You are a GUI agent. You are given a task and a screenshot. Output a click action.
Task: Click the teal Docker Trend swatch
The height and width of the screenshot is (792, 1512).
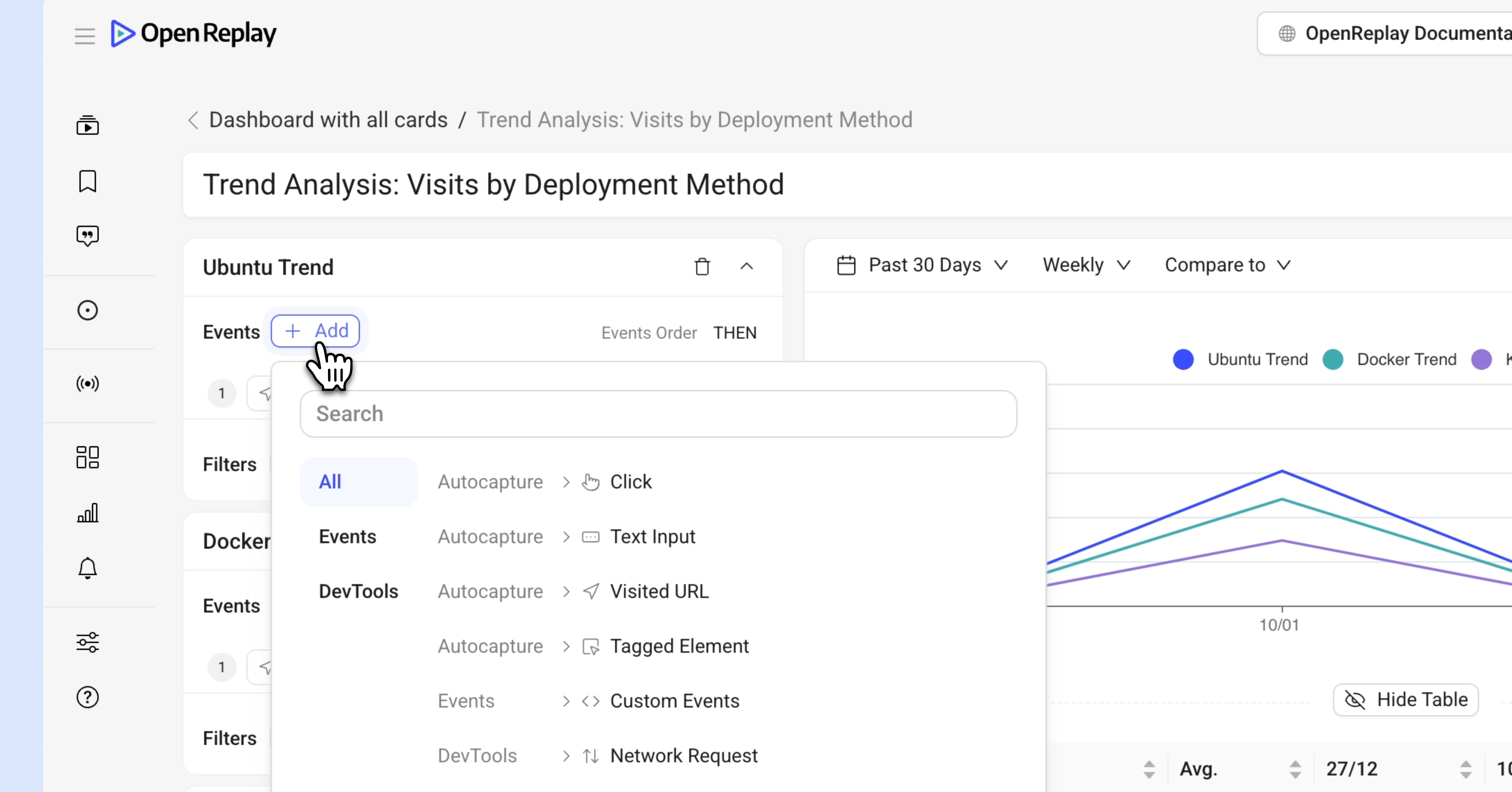1332,359
